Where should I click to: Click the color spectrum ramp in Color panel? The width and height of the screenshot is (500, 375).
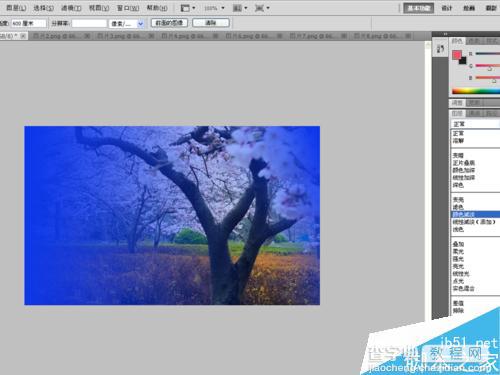coord(476,91)
